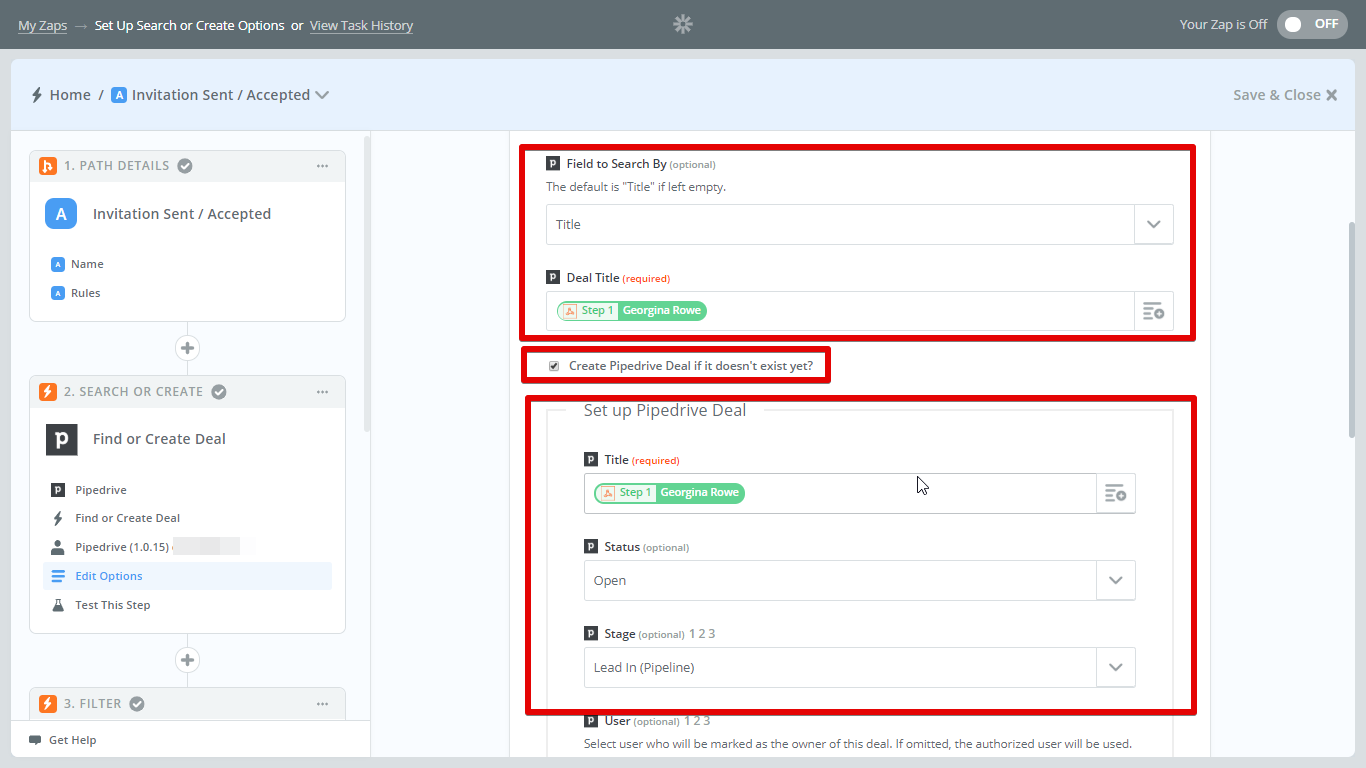Select Edit Options menu item

[x=187, y=576]
